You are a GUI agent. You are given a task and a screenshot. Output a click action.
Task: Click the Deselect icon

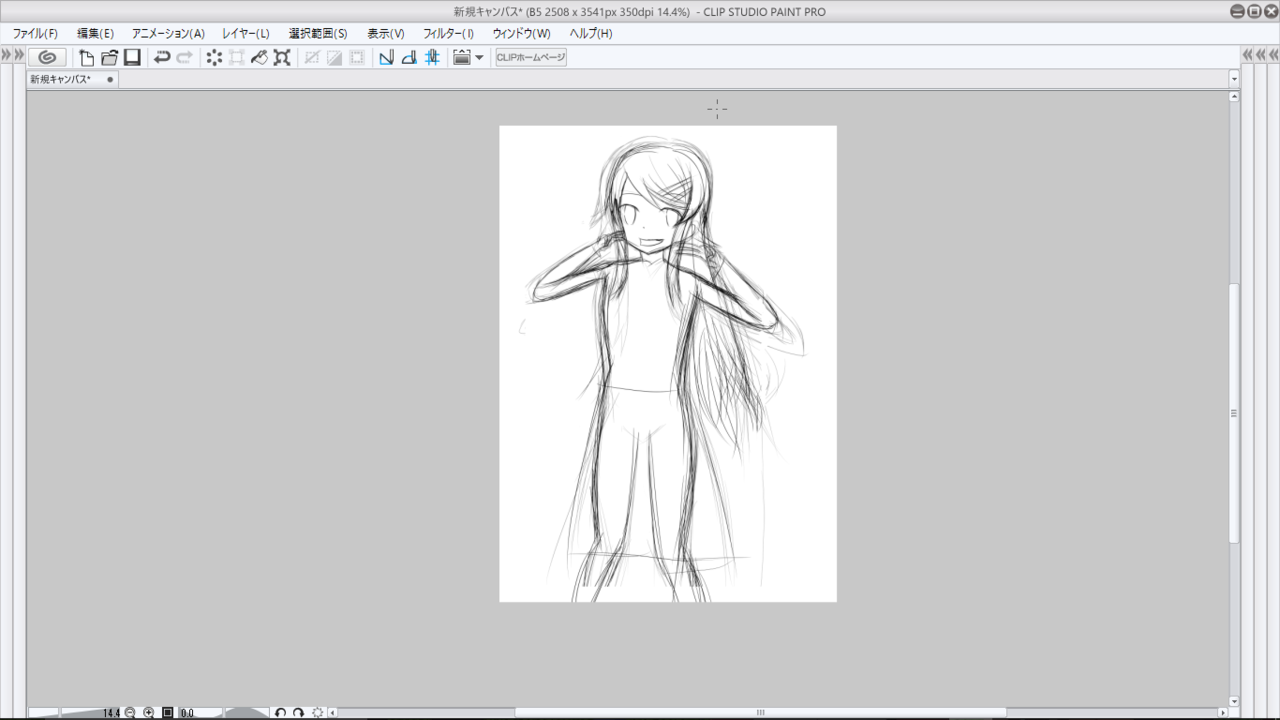click(x=312, y=58)
